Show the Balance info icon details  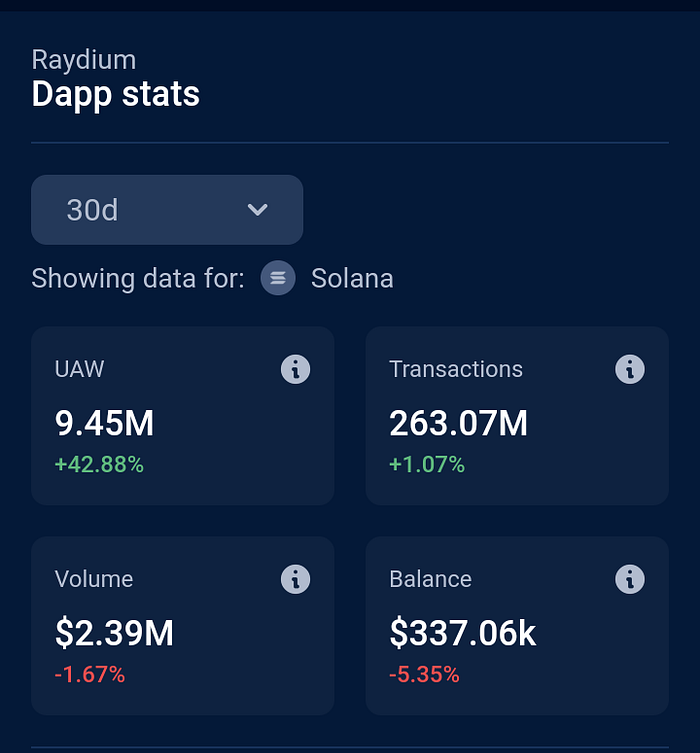629,579
